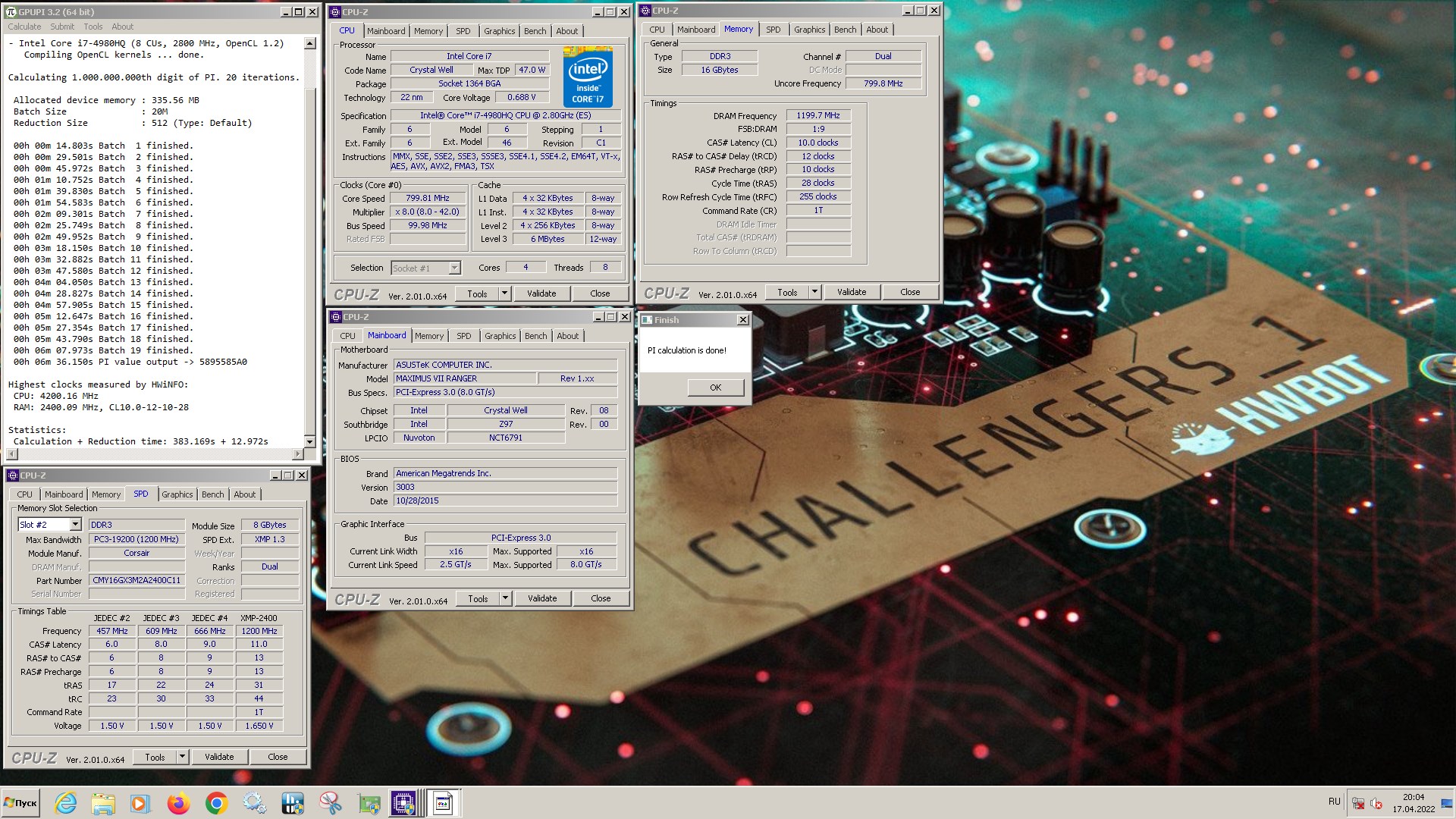Click the RU language indicator
This screenshot has width=1456, height=819.
1335,802
